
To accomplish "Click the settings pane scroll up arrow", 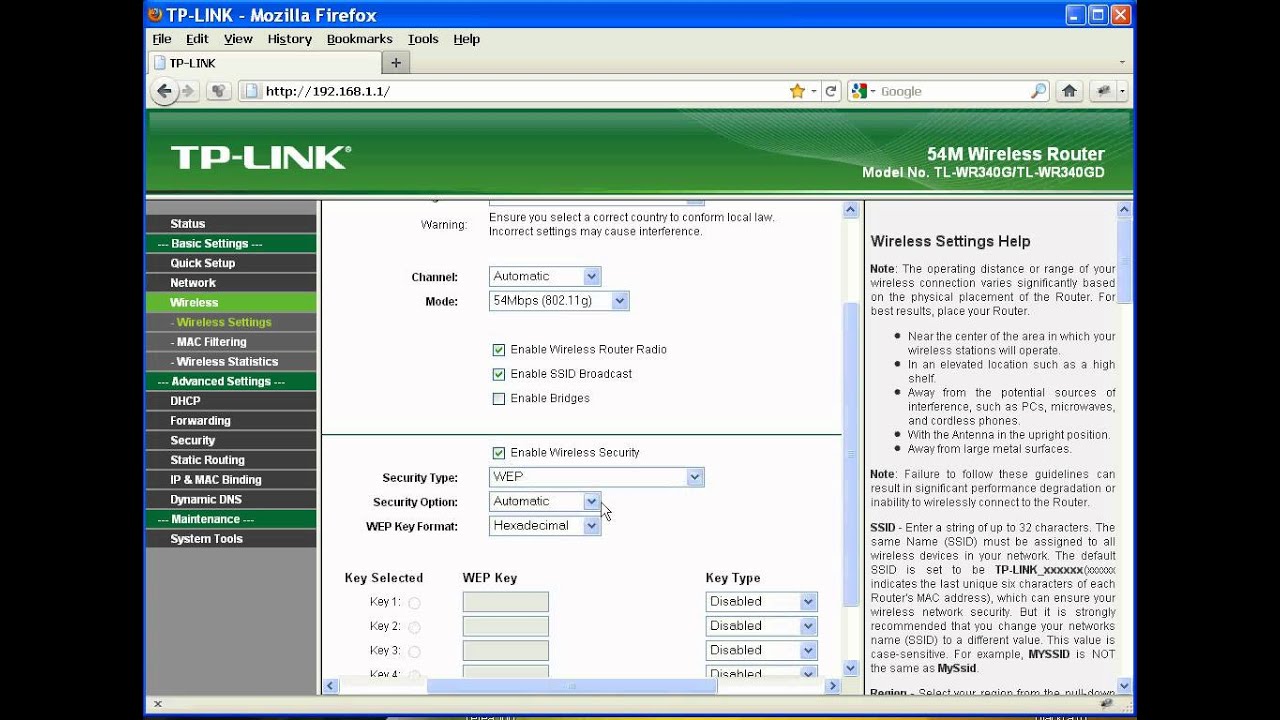I will point(851,210).
